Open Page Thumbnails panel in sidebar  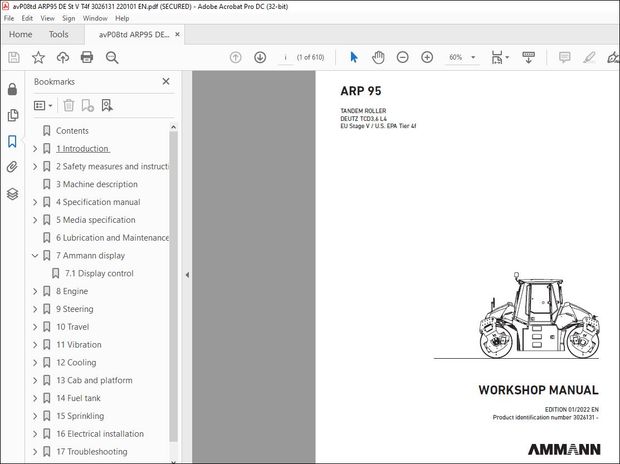(12, 115)
